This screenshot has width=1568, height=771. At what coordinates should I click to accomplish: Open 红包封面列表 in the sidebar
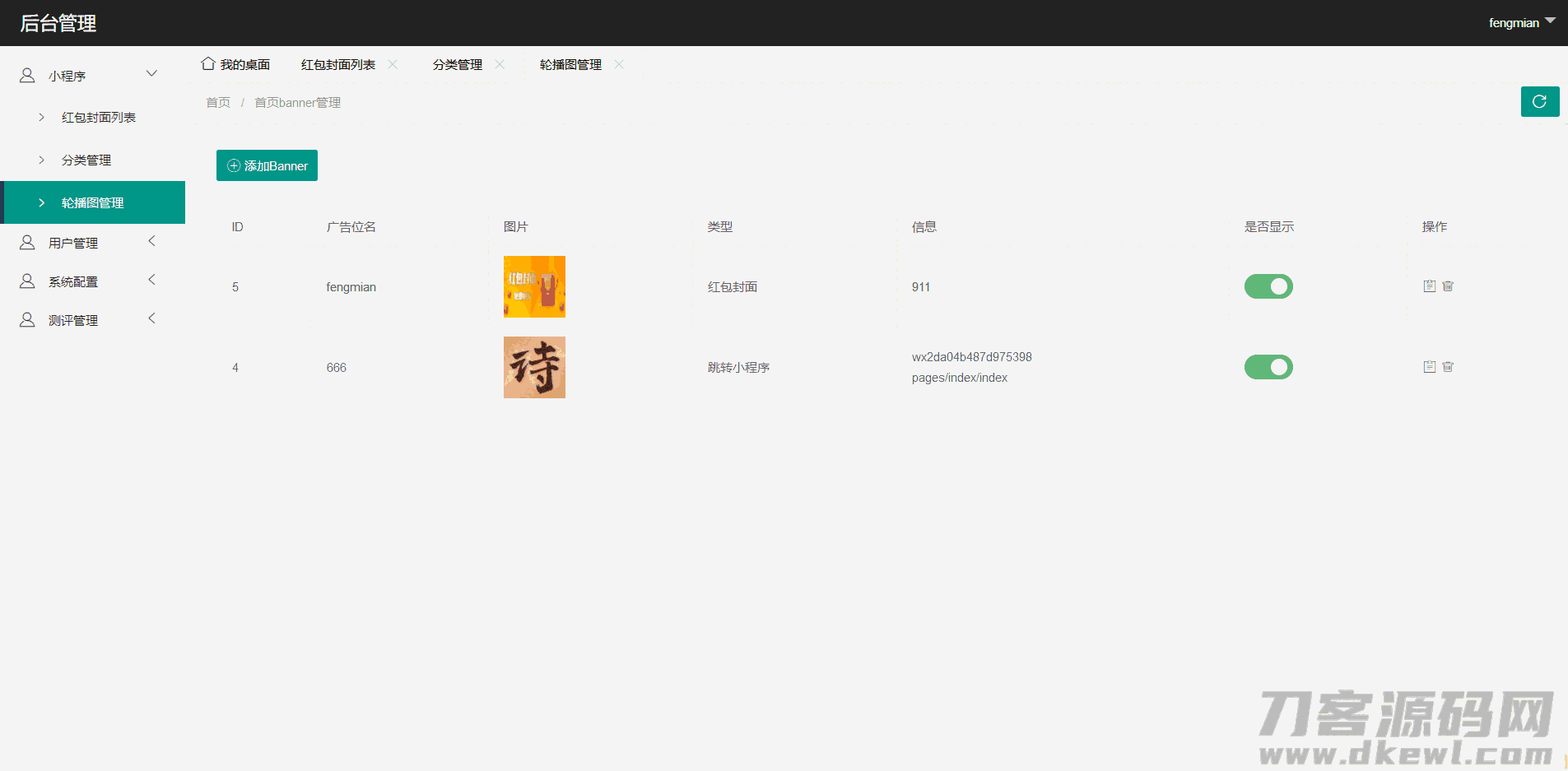(99, 118)
